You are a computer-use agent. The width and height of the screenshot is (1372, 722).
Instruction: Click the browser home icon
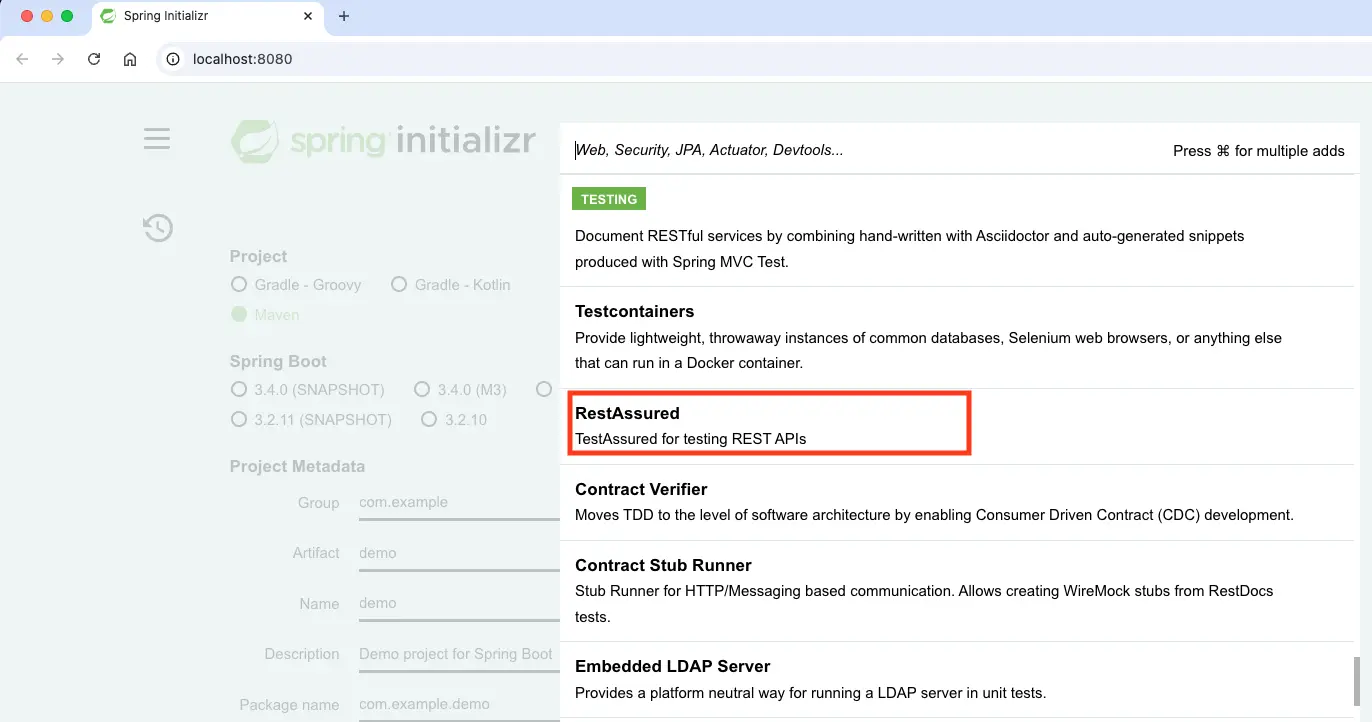tap(130, 59)
